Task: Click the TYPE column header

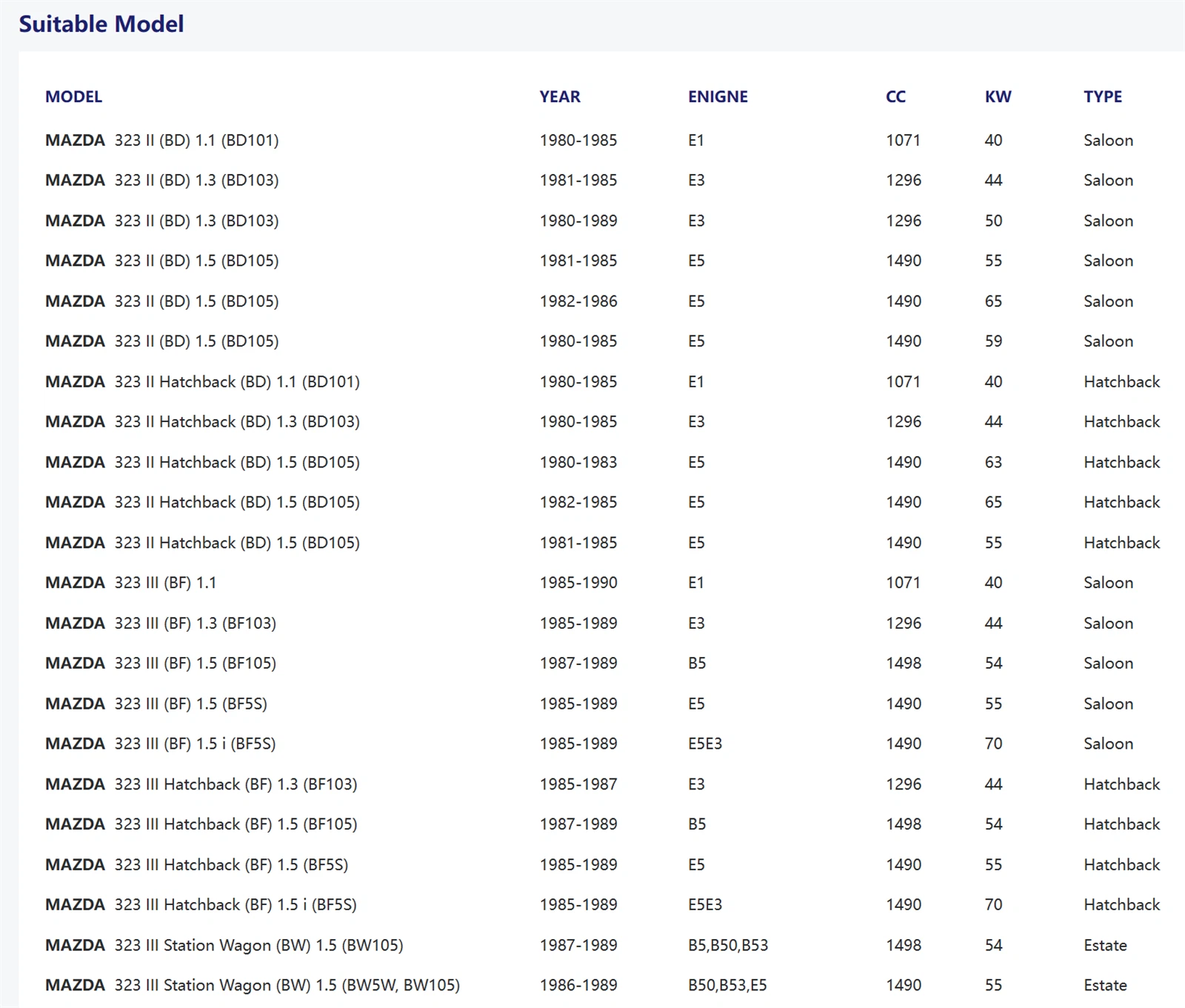Action: [x=1103, y=96]
